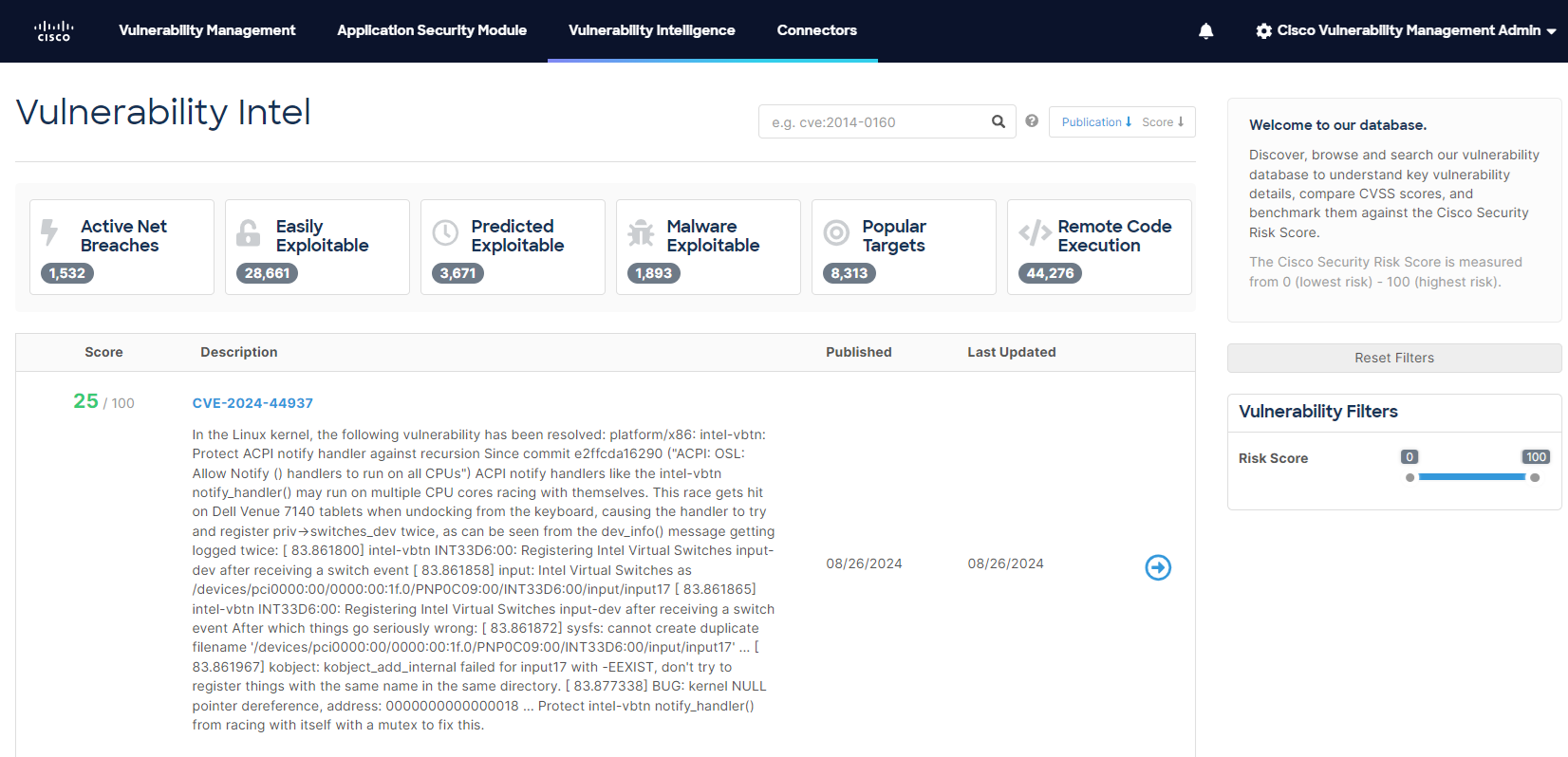Click the Reset Filters button
The width and height of the screenshot is (1568, 757).
1394,358
